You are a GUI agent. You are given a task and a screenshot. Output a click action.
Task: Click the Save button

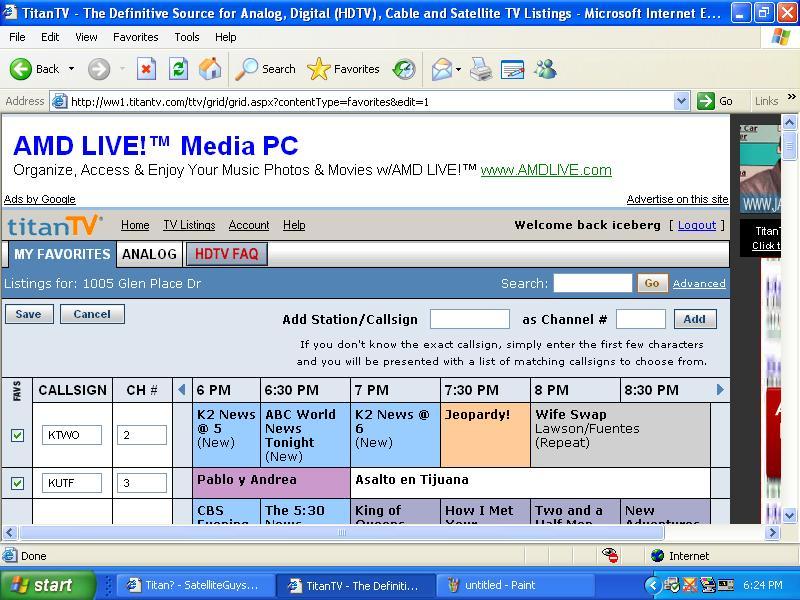coord(29,314)
